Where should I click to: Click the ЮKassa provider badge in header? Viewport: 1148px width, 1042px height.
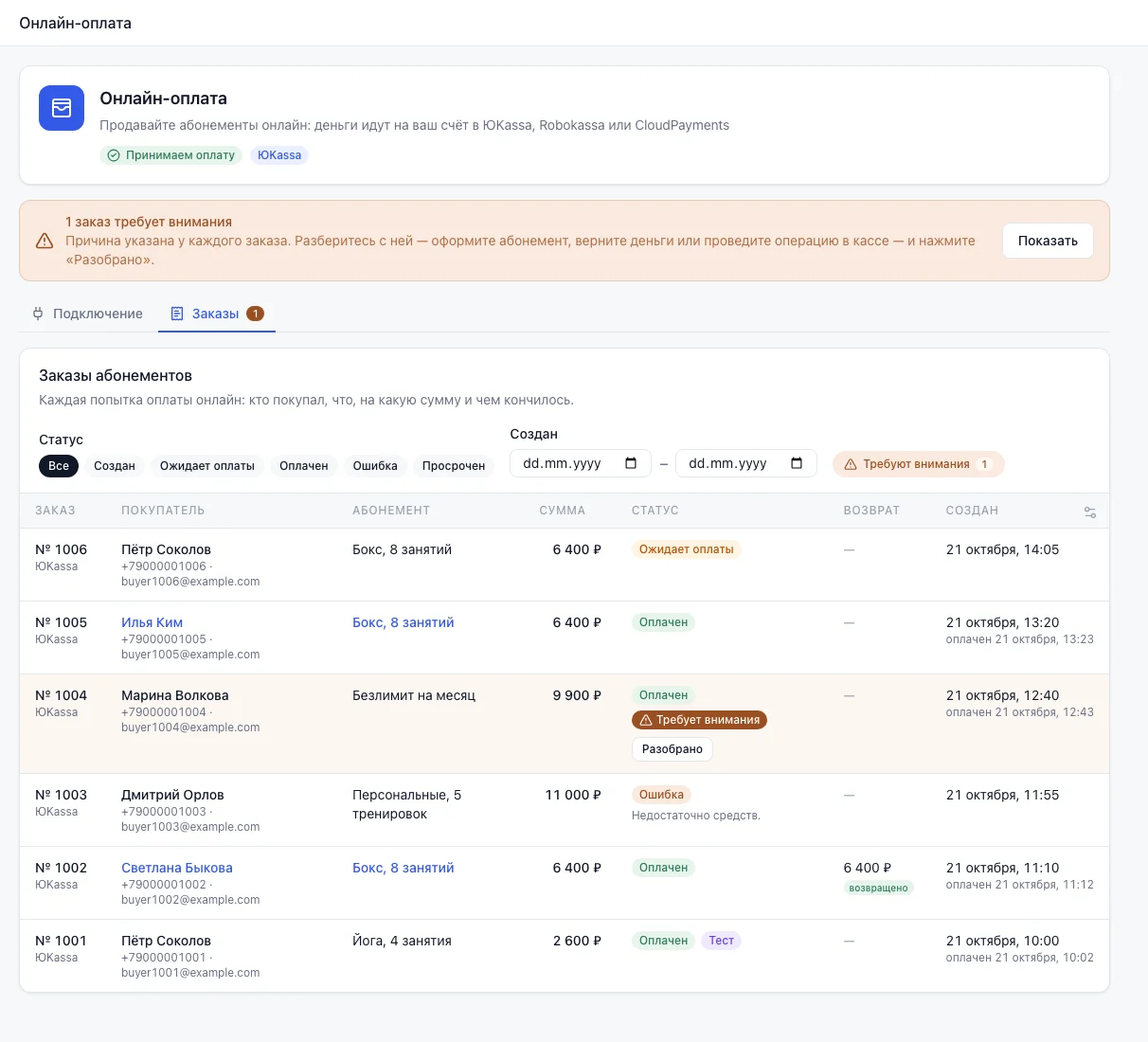(279, 155)
